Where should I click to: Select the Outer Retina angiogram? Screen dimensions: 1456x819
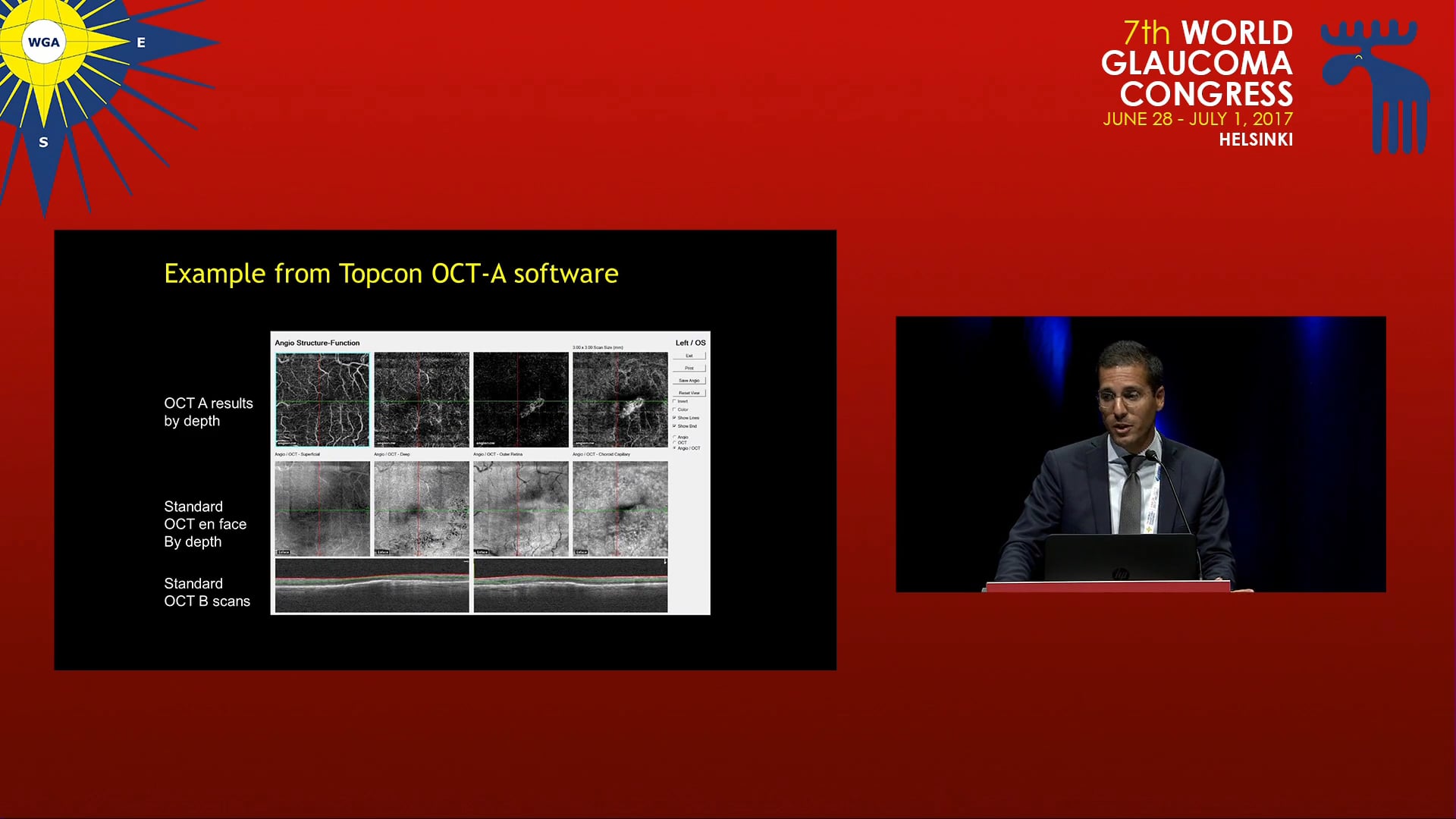[x=519, y=400]
